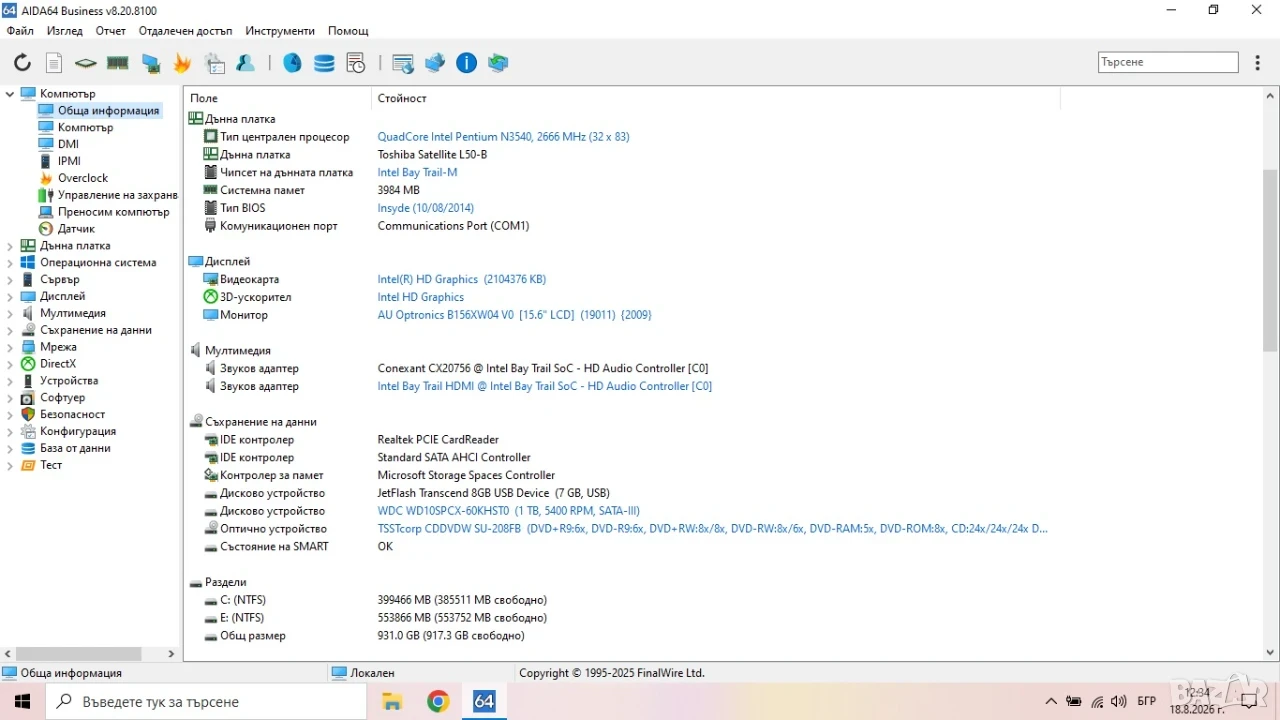Open the Insyde (10/08/2014) BIOS link
1280x720 pixels.
click(x=425, y=208)
